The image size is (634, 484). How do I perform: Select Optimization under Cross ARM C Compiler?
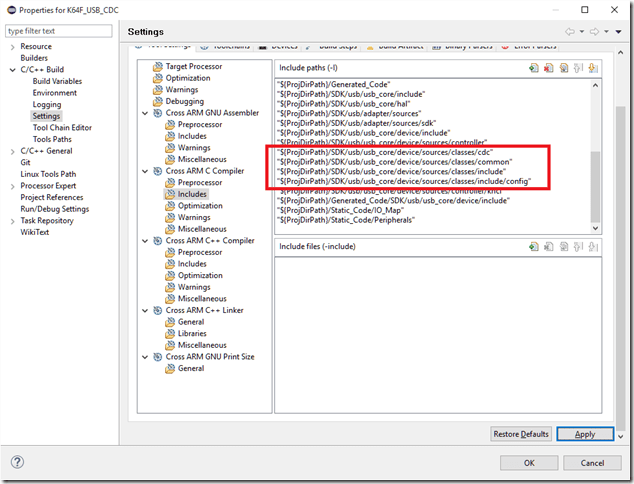pyautogui.click(x=200, y=206)
